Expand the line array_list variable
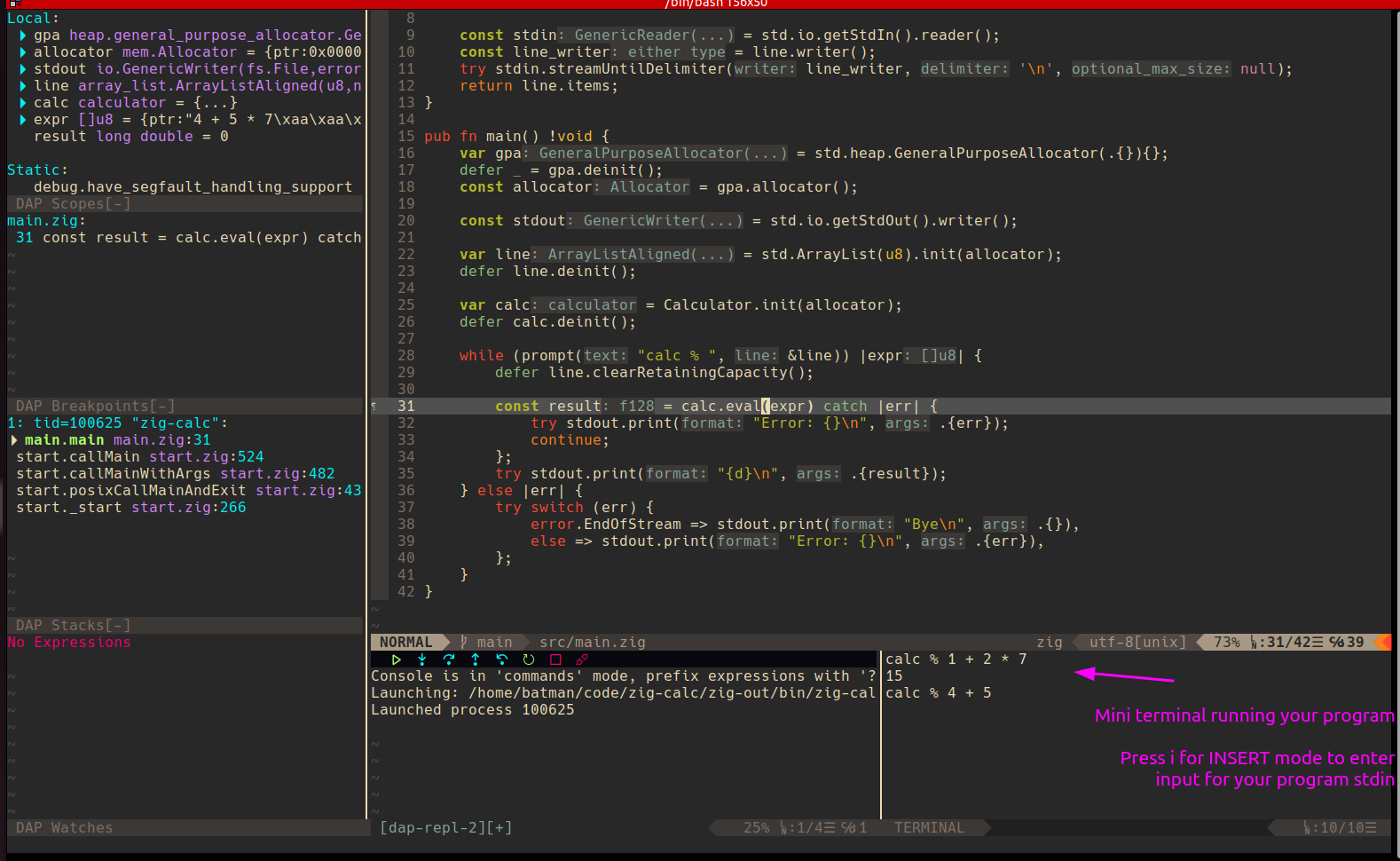 [x=23, y=86]
